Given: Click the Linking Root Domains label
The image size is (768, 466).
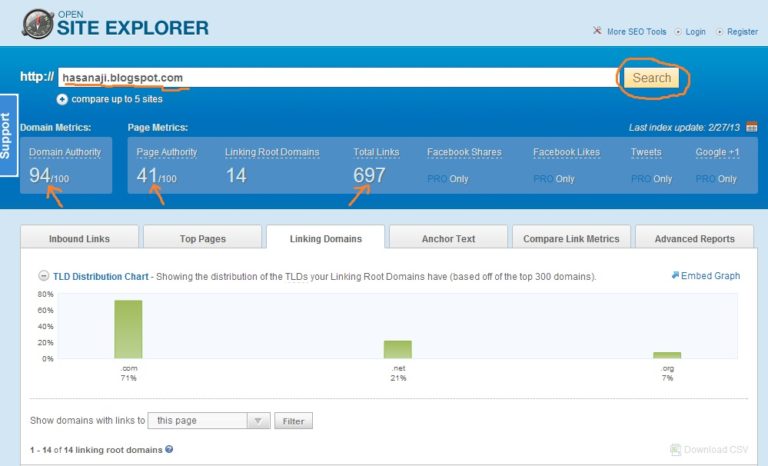Looking at the screenshot, I should pyautogui.click(x=272, y=152).
